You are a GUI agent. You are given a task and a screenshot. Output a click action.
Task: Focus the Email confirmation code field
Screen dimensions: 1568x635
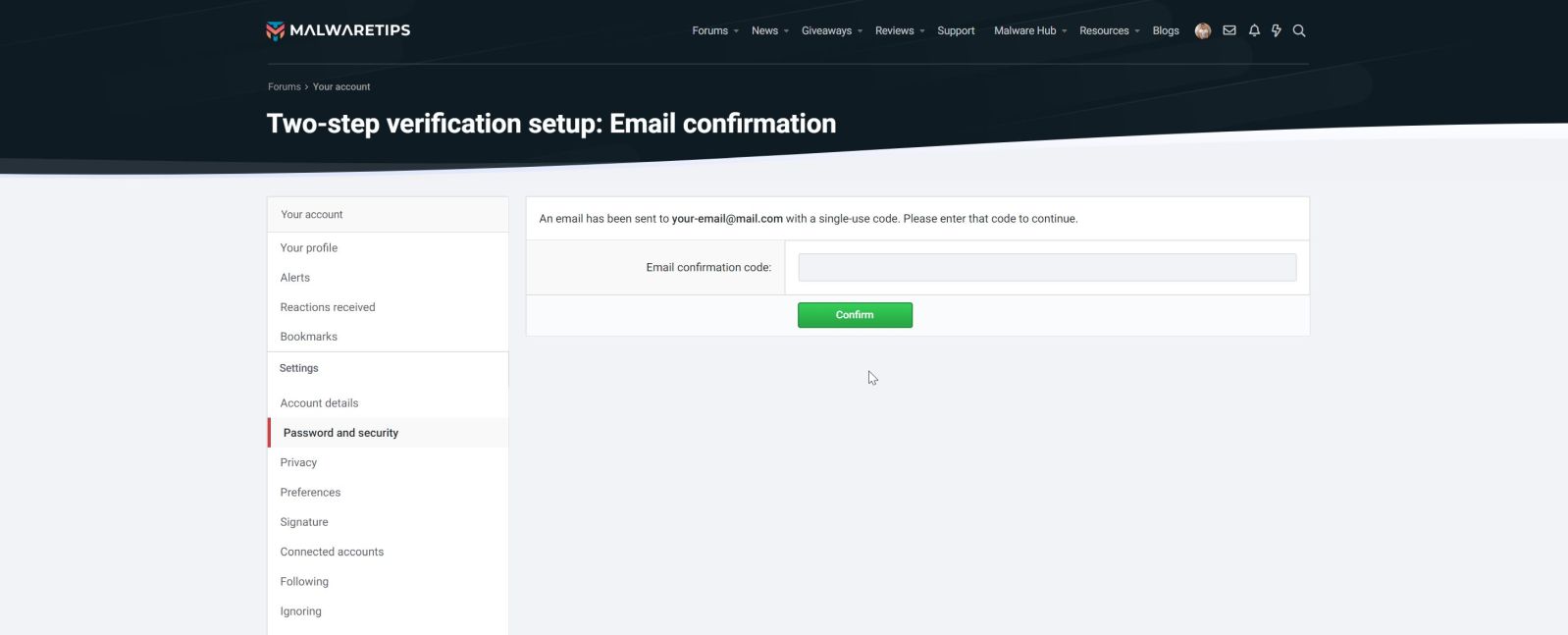tap(1047, 268)
